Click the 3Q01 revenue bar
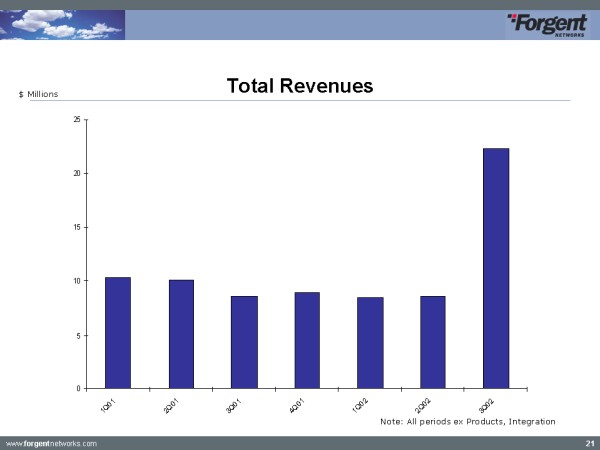Screen dimensions: 600x450 pyautogui.click(x=244, y=341)
